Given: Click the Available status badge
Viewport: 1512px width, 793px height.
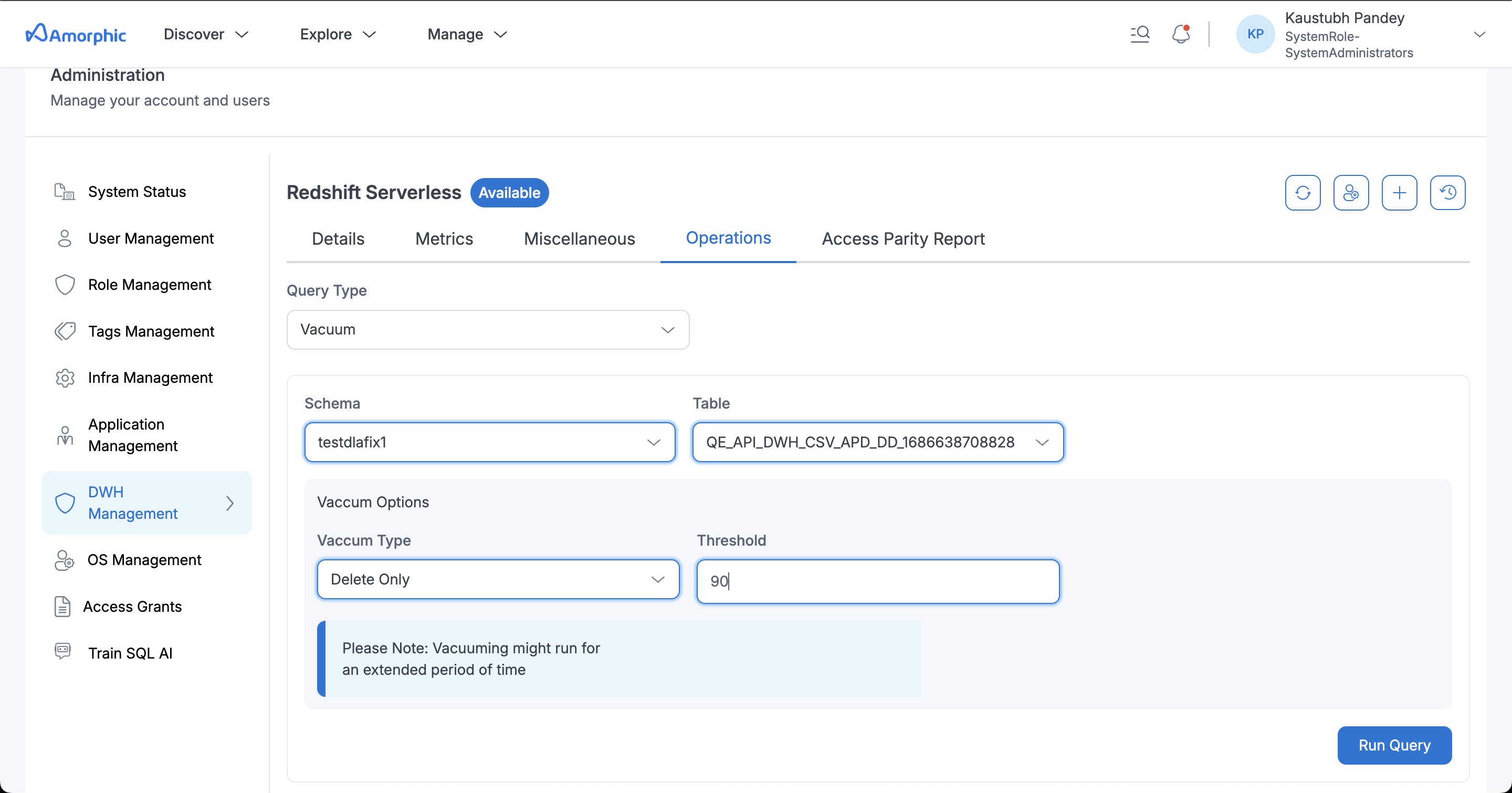Looking at the screenshot, I should tap(509, 193).
